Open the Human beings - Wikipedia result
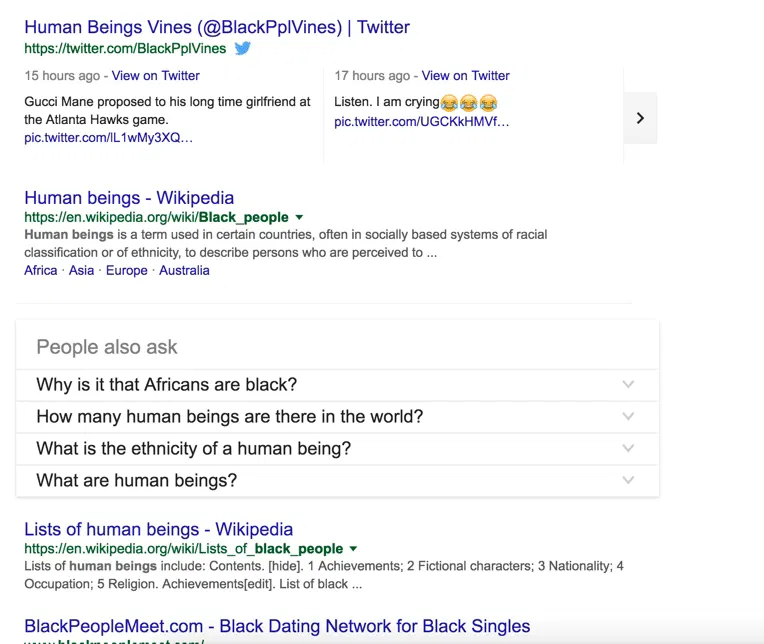The height and width of the screenshot is (644, 764). click(129, 198)
